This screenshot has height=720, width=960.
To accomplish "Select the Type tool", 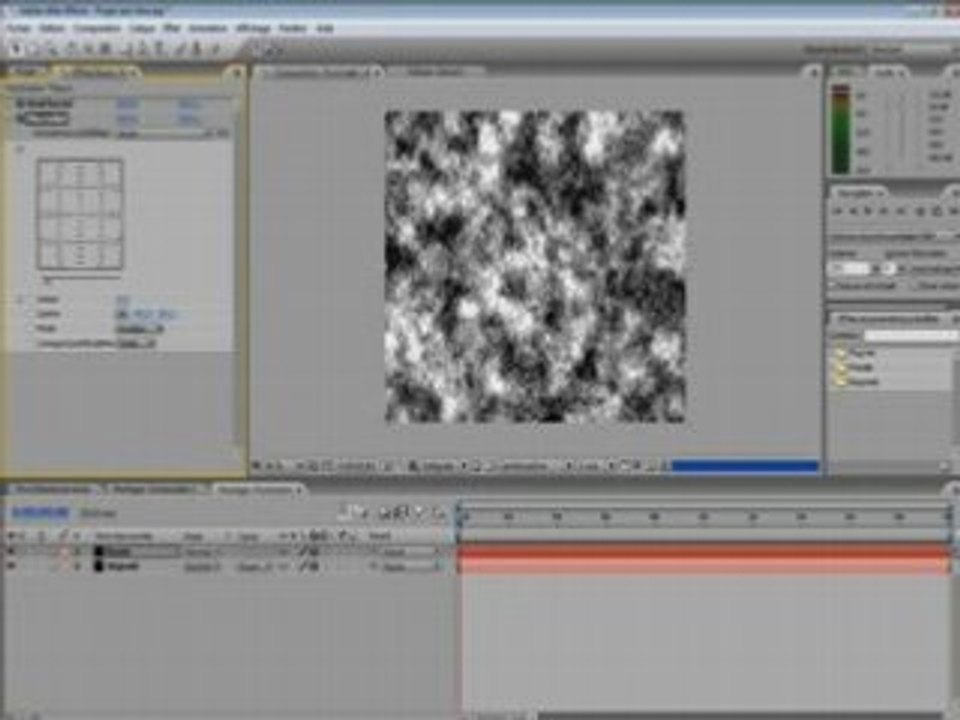I will [160, 50].
